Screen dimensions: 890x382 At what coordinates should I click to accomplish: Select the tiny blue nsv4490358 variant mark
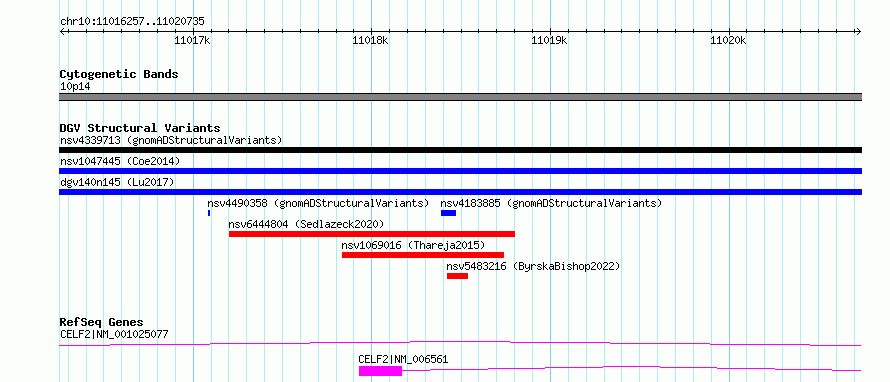coord(209,213)
